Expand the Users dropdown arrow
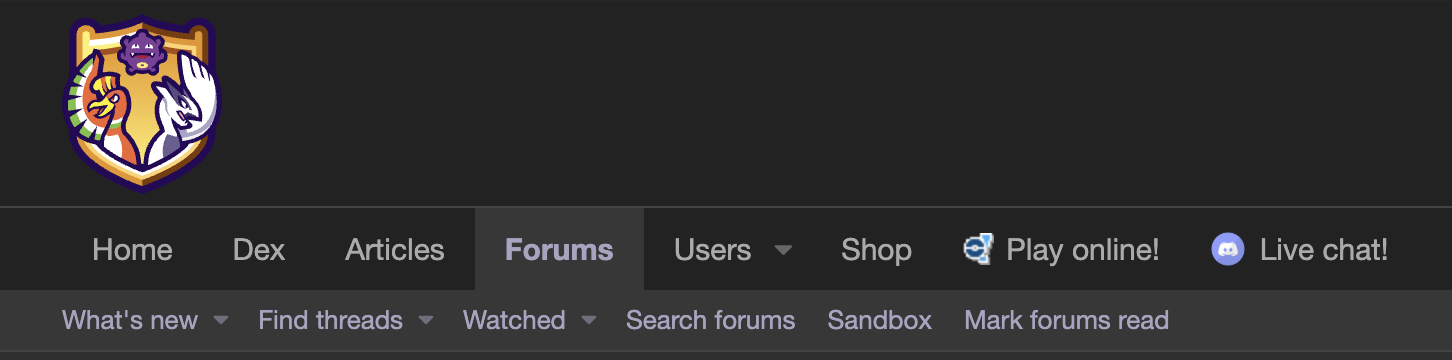Screen dimensions: 1452x360 (783, 249)
